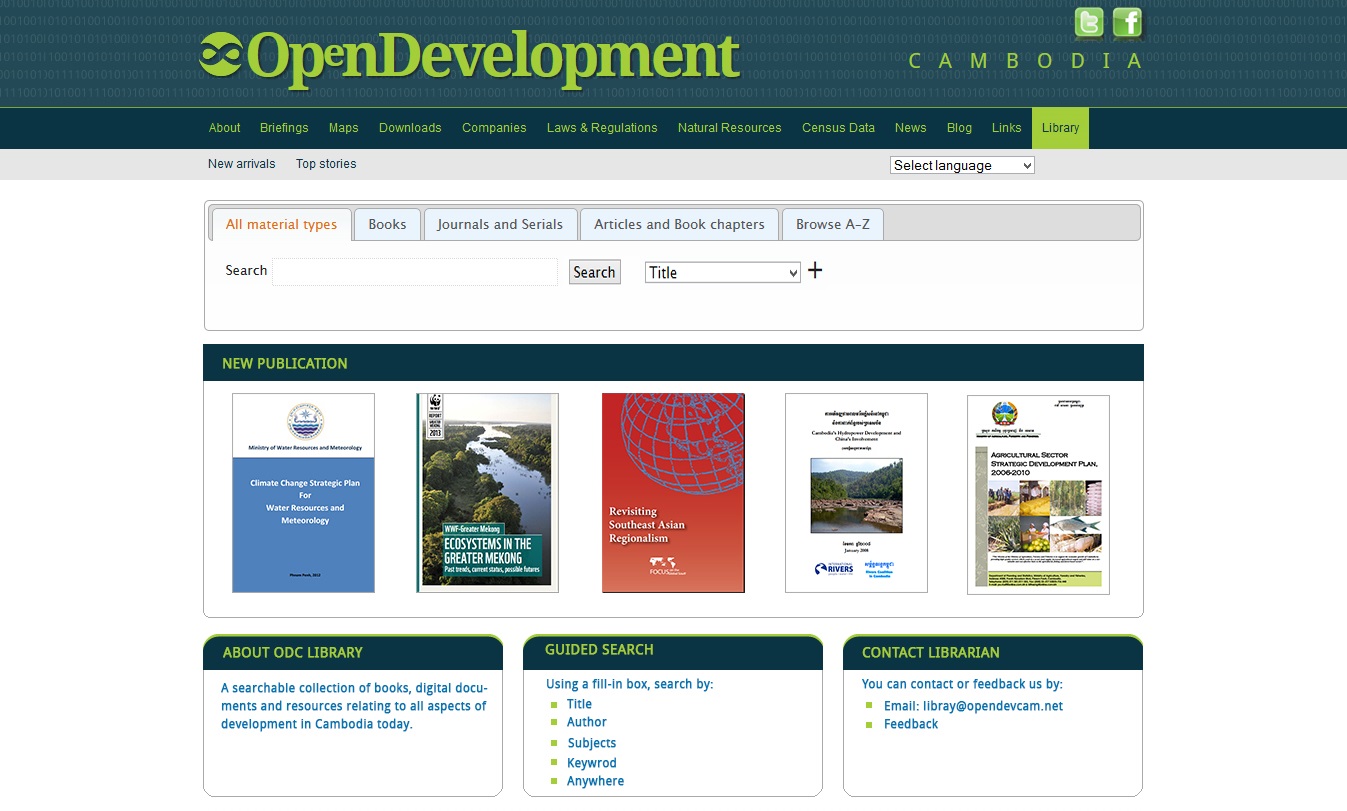Click the plus icon to add search field
1347x811 pixels.
815,270
